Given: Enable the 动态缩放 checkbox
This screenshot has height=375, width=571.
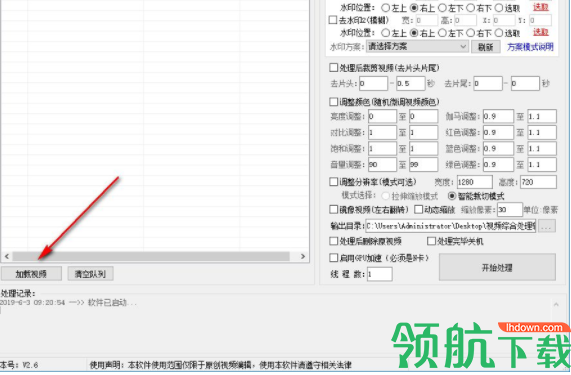Looking at the screenshot, I should (x=419, y=209).
